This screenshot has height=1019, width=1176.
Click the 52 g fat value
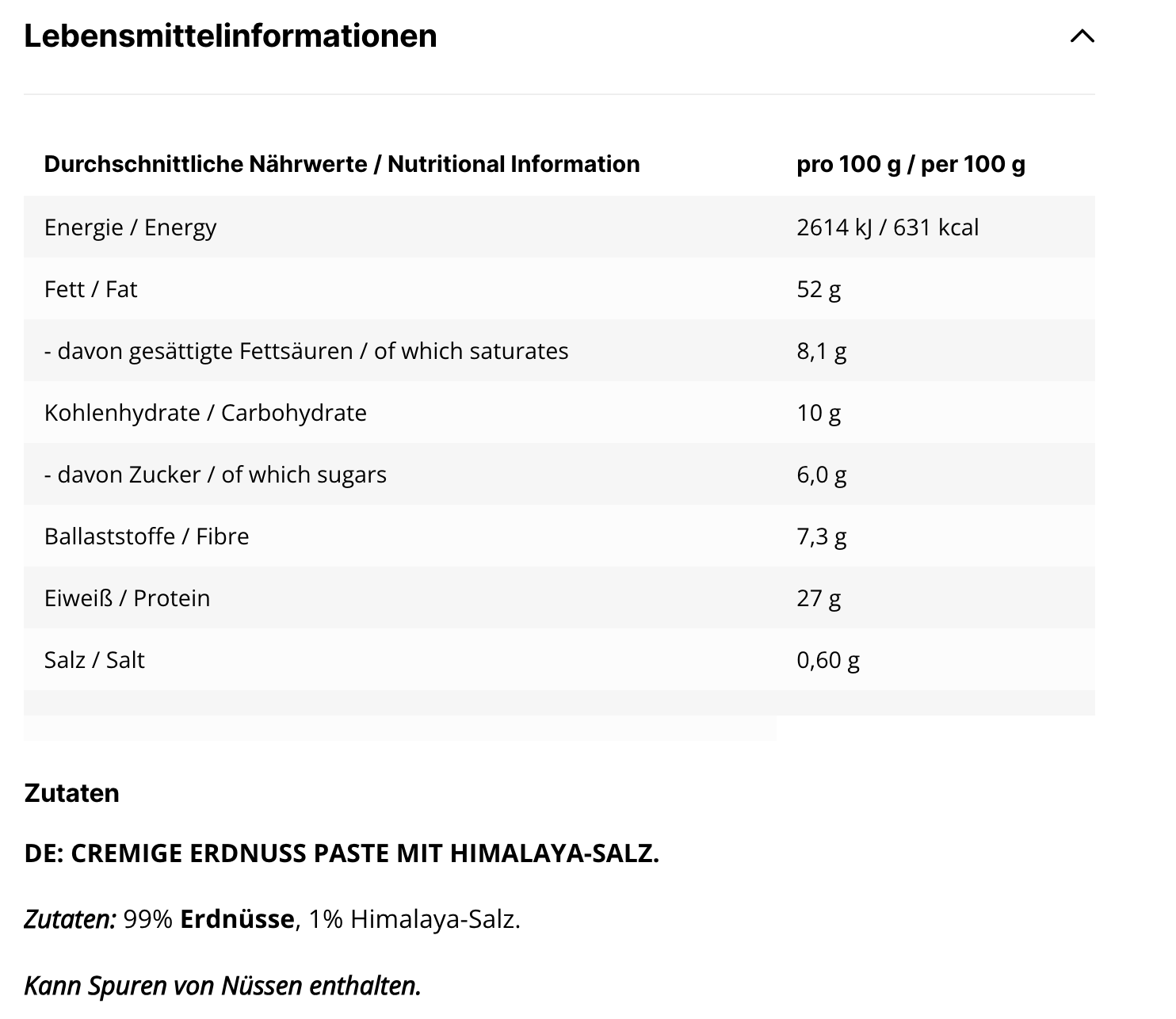point(819,289)
